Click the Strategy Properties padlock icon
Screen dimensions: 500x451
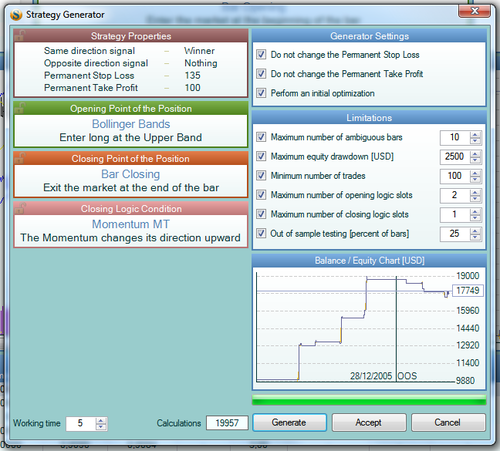tap(20, 35)
